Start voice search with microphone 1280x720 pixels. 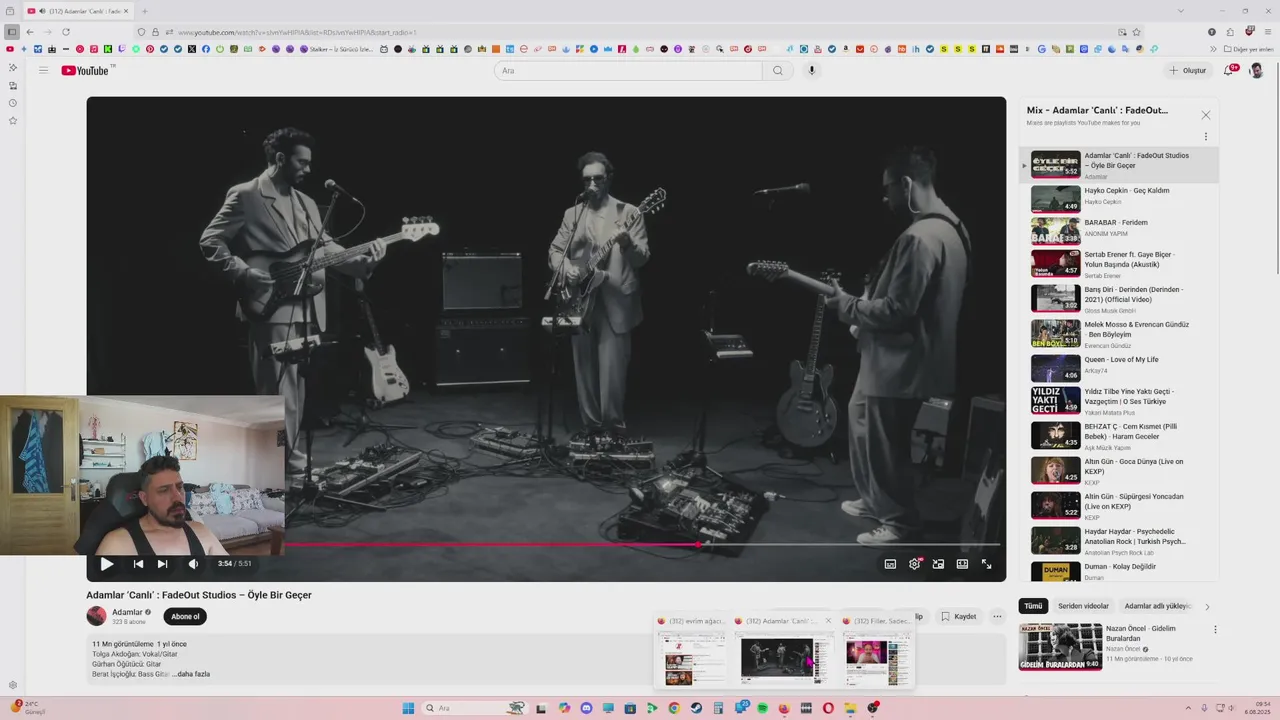pyautogui.click(x=812, y=70)
